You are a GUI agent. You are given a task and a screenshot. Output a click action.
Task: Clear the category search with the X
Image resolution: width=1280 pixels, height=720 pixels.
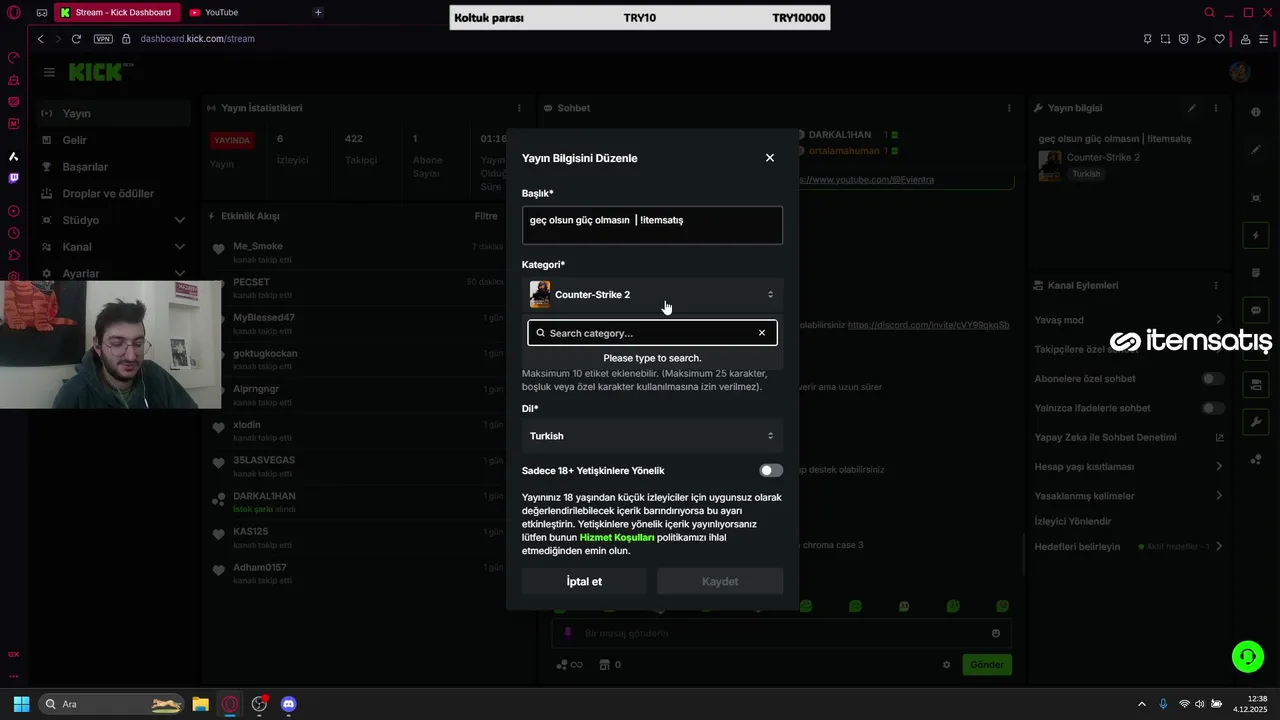762,333
